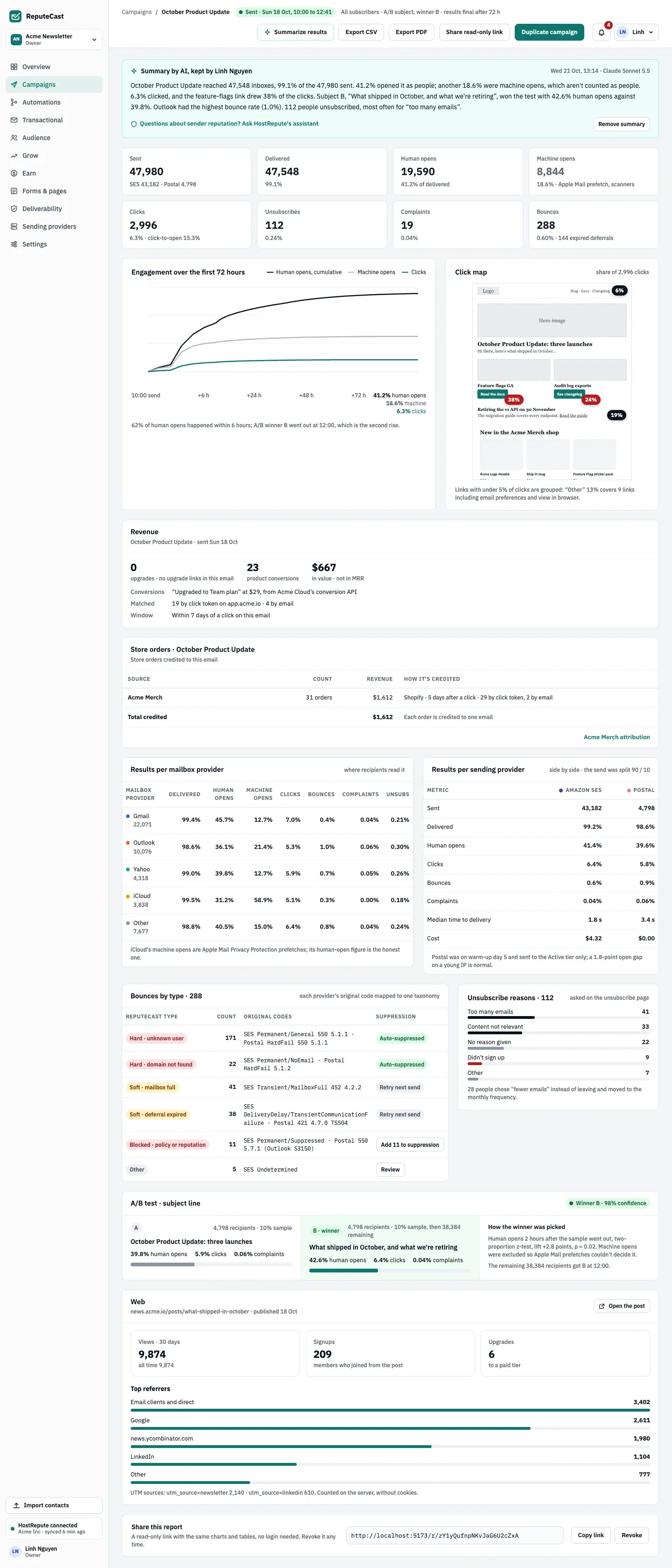The image size is (672, 1568).
Task: Click the Winner B 98% confidence badge
Action: click(x=607, y=1203)
